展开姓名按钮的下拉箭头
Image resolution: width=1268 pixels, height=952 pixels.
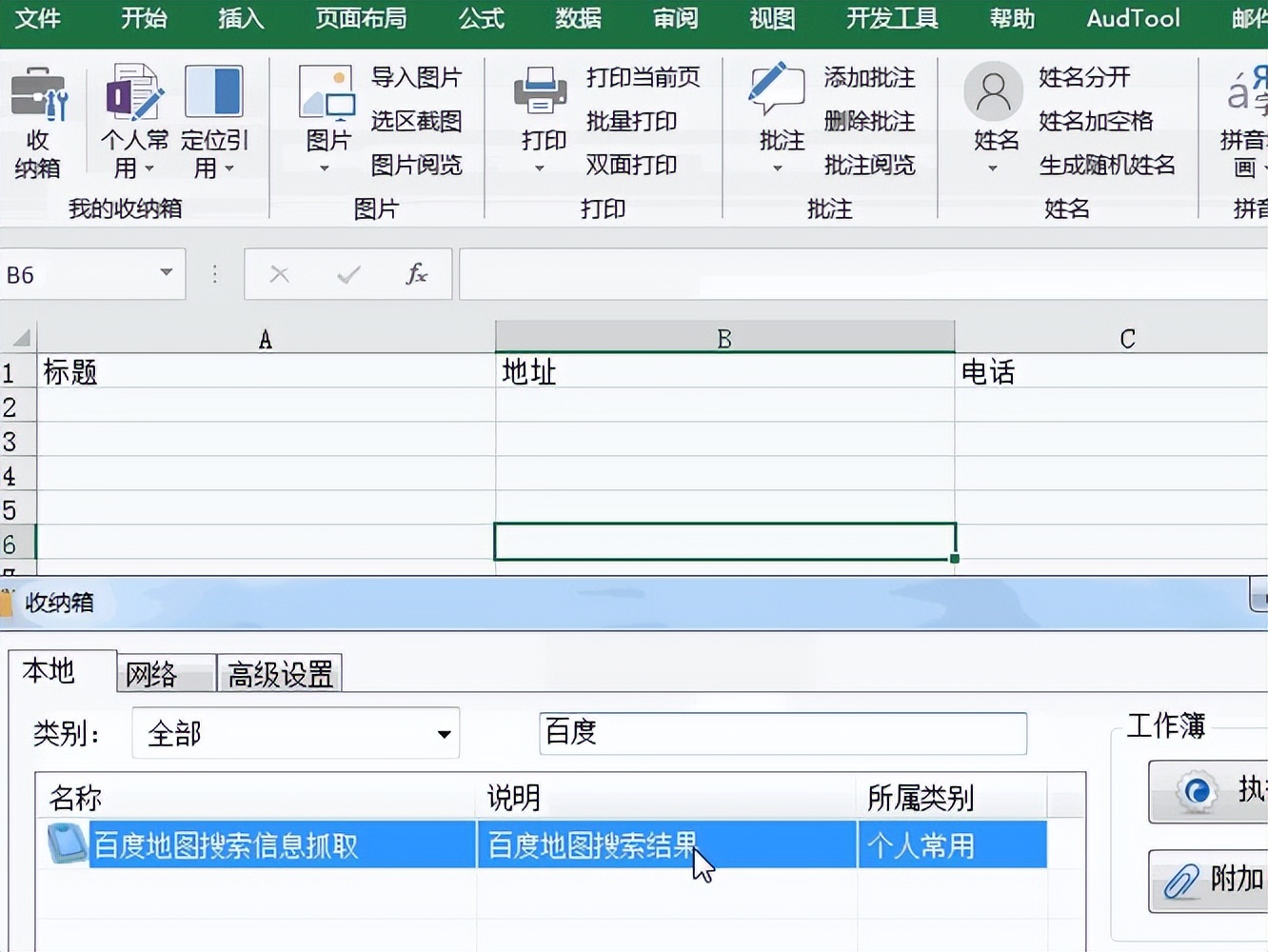point(992,169)
